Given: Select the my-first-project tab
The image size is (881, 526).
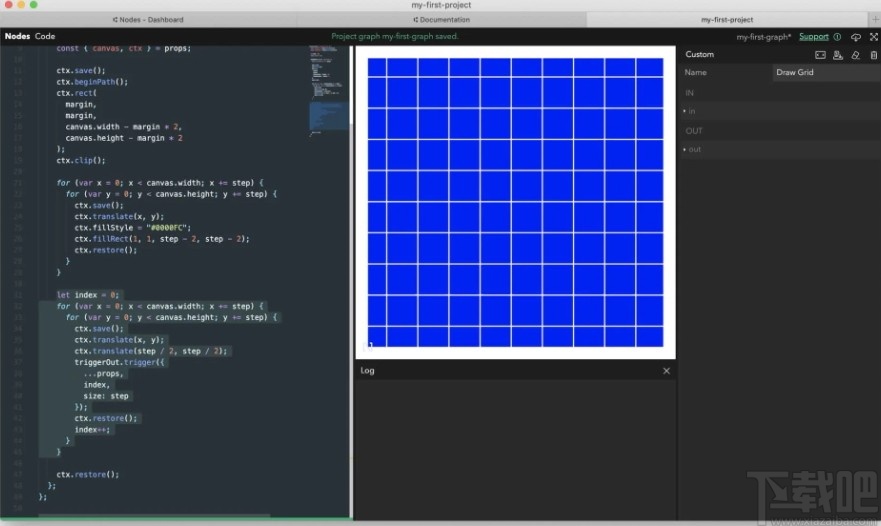Looking at the screenshot, I should [727, 20].
